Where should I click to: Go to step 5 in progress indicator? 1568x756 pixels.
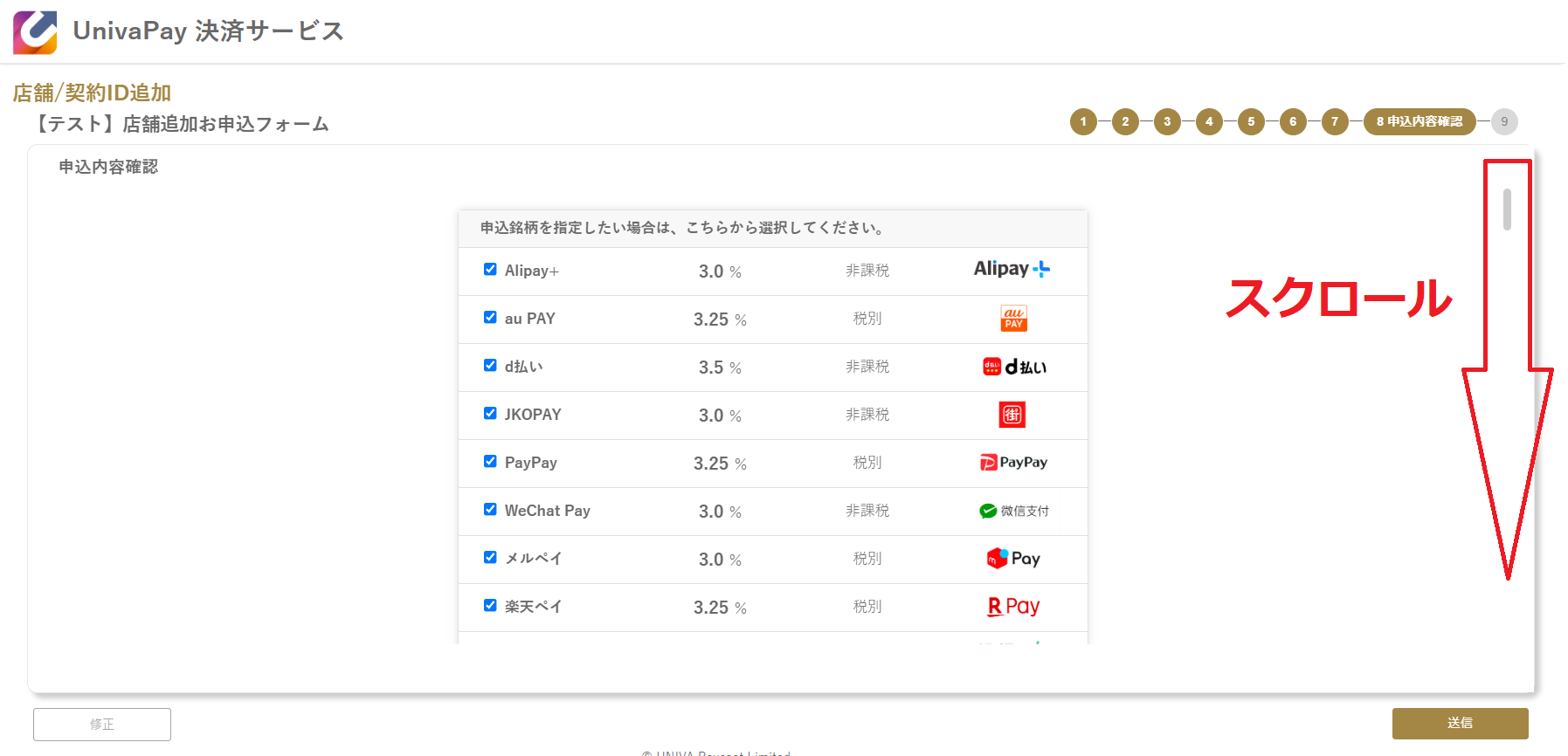(1251, 121)
